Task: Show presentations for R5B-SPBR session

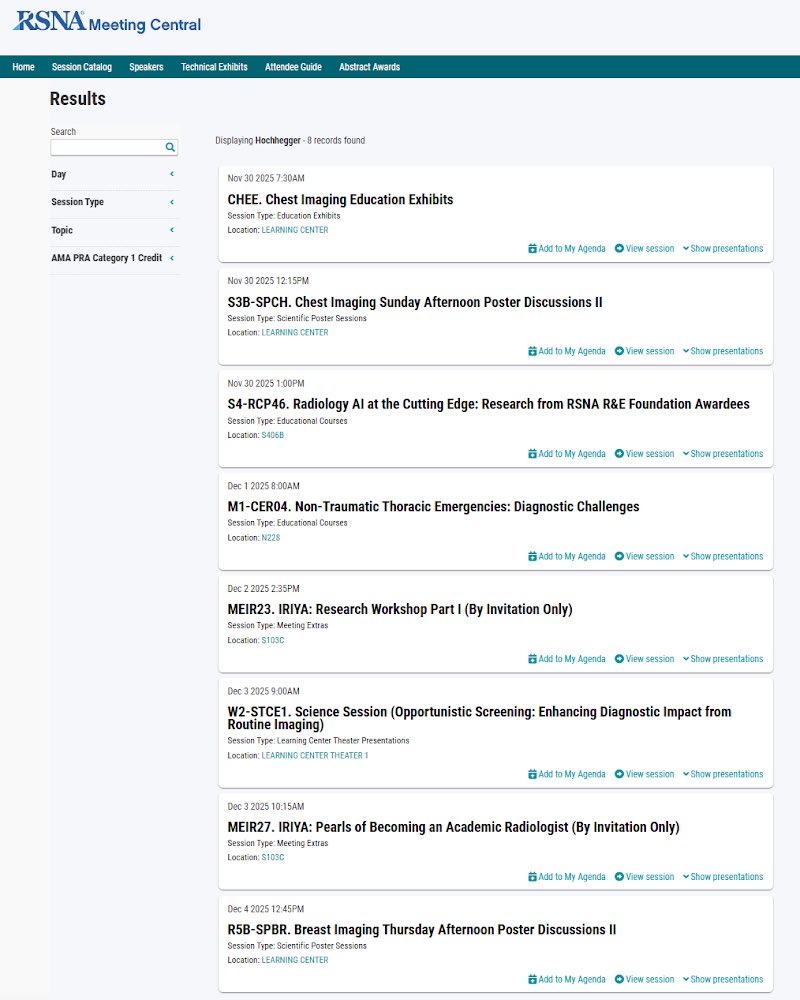Action: click(723, 980)
